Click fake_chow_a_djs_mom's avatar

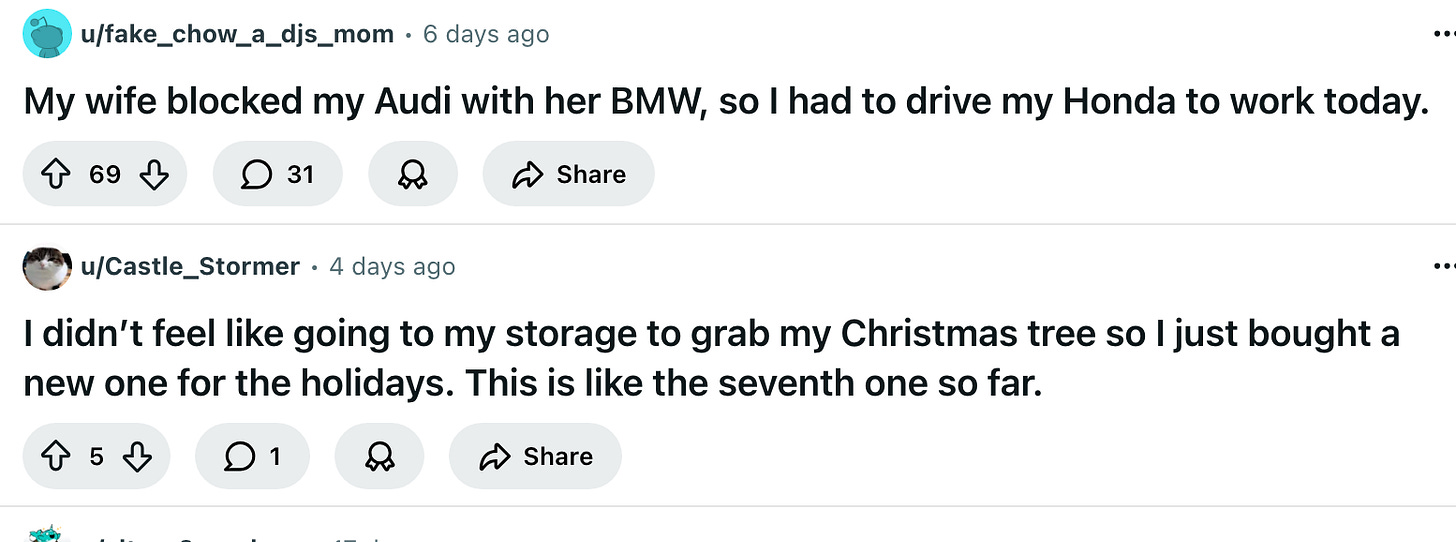coord(47,34)
